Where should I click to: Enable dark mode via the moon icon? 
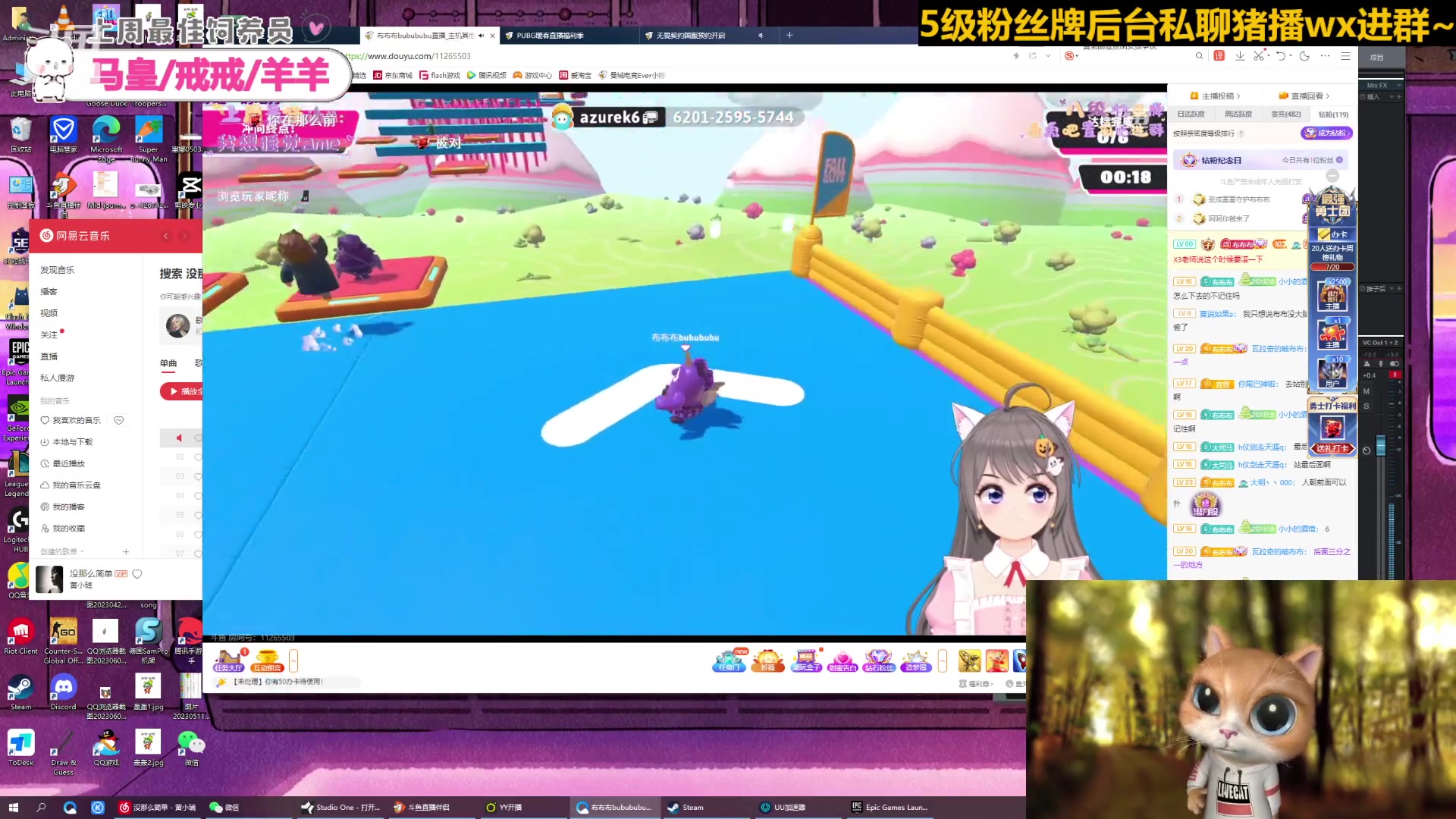(x=1304, y=55)
